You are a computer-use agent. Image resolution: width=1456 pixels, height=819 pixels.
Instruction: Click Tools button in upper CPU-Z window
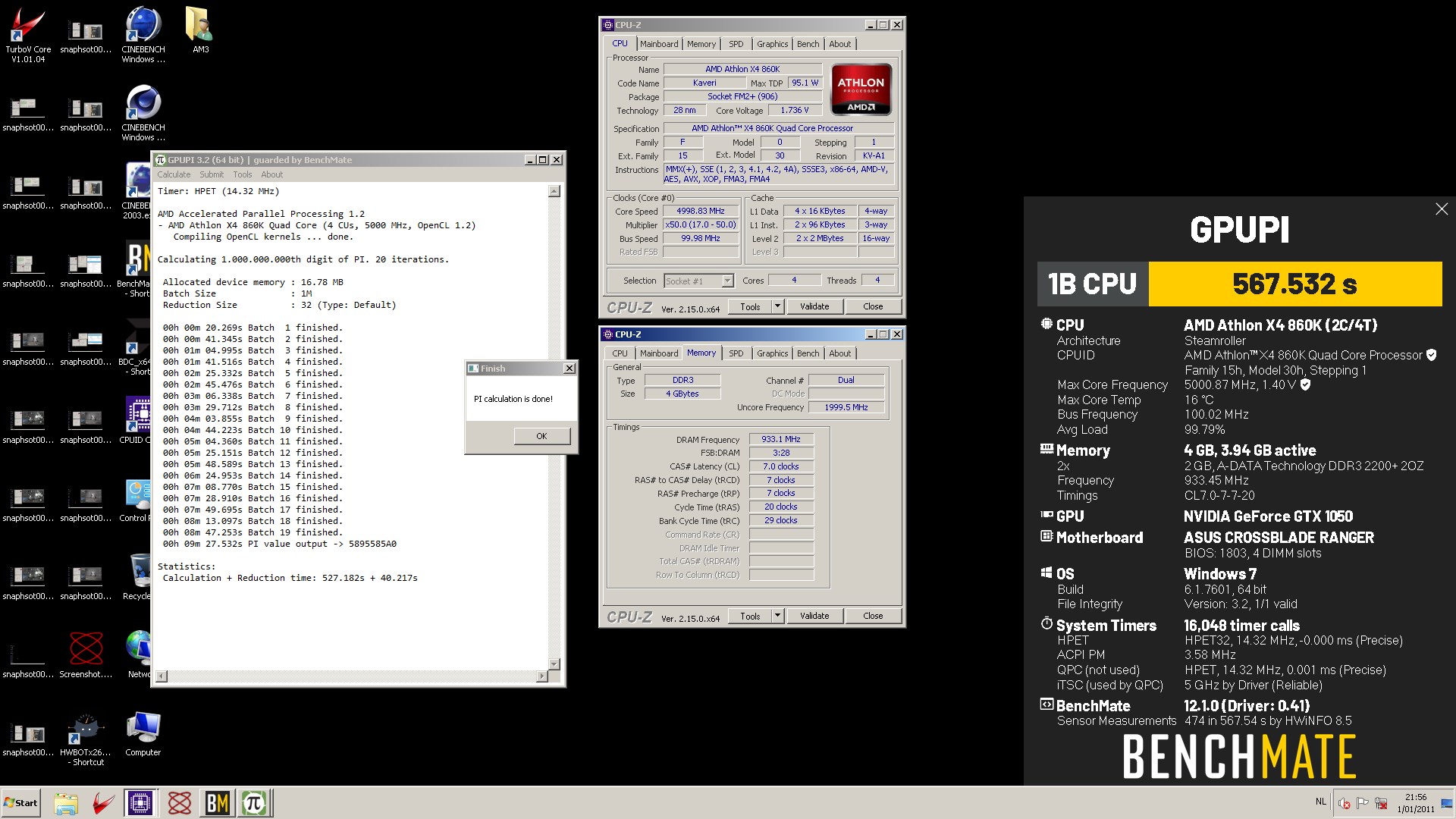(750, 306)
